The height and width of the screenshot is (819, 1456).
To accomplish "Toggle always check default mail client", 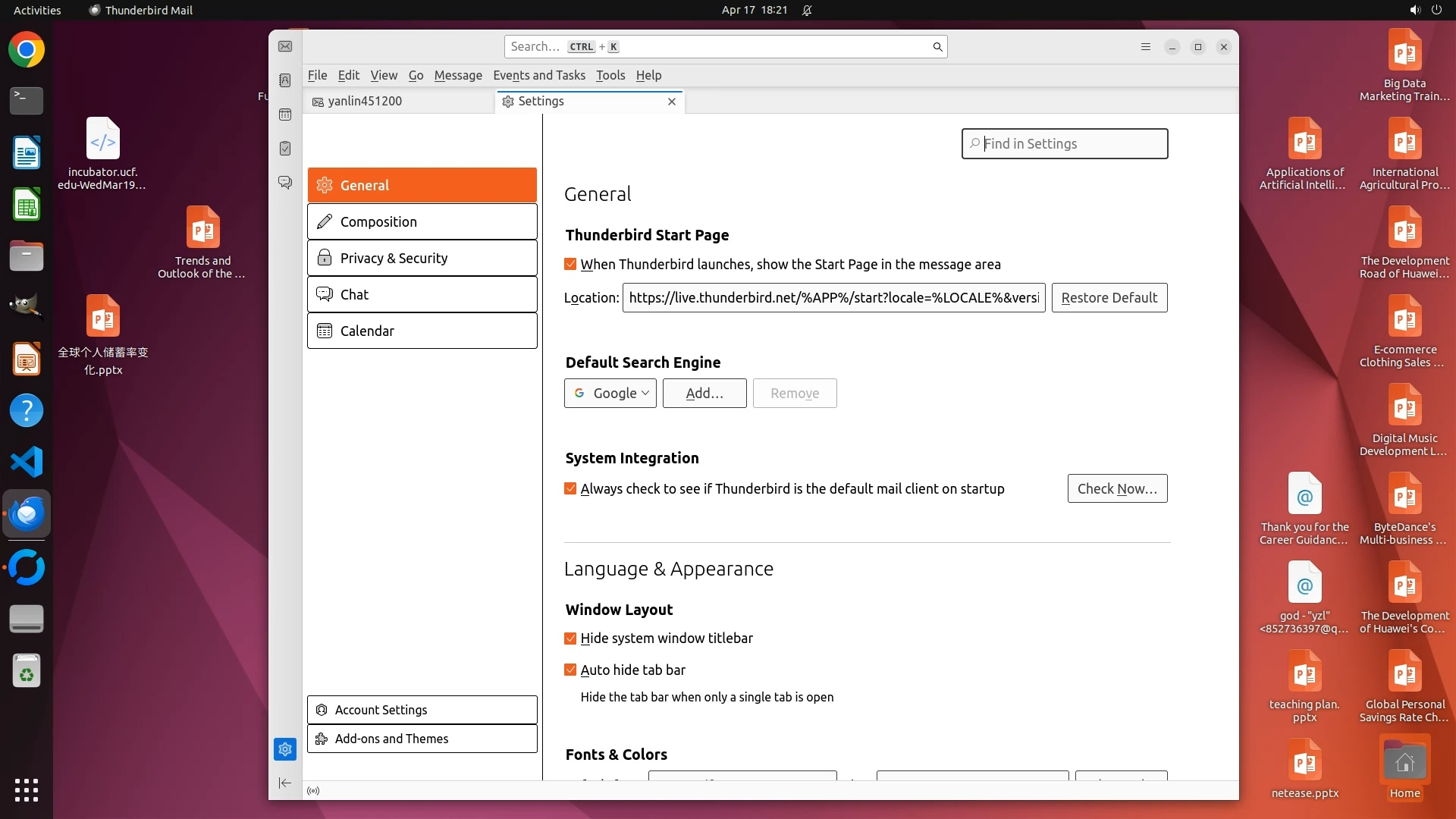I will pyautogui.click(x=570, y=488).
